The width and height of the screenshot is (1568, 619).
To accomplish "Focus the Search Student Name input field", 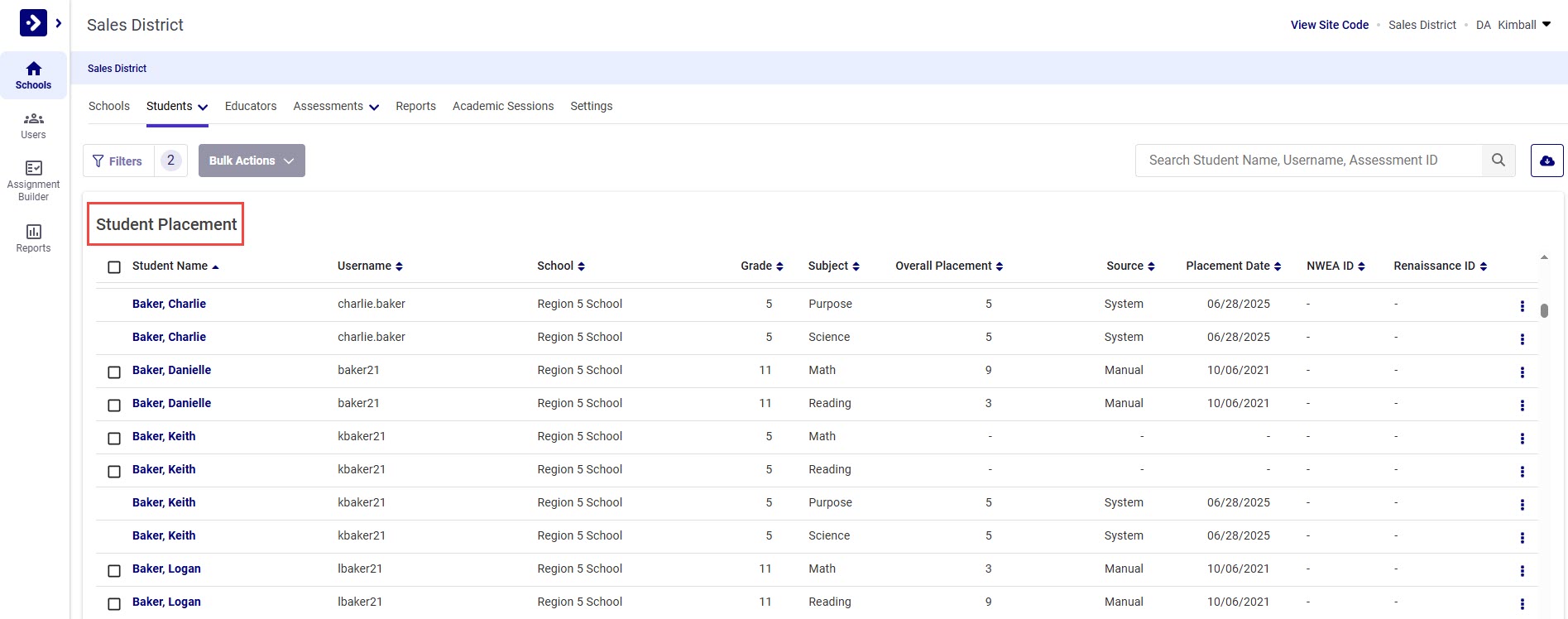I will point(1307,161).
